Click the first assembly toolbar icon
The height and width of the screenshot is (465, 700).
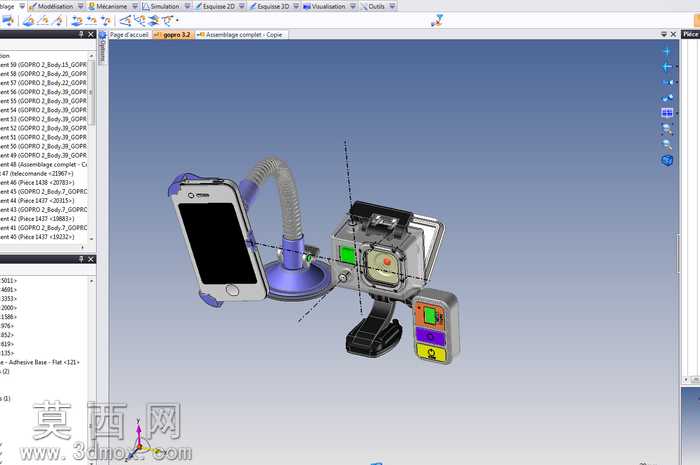(8, 21)
